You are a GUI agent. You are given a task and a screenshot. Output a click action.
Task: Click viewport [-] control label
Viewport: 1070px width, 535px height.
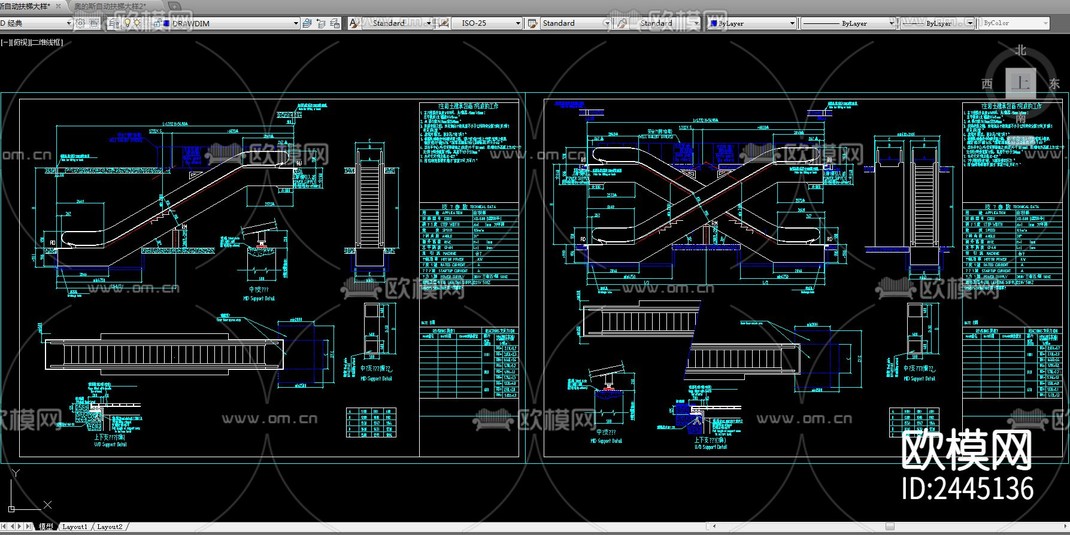tap(5, 42)
